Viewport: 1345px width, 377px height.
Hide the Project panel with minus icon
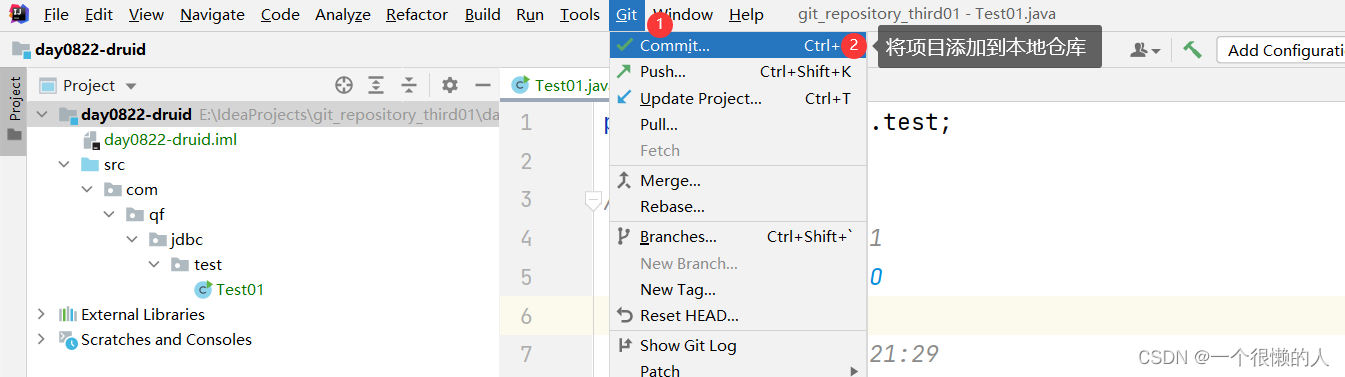[482, 85]
